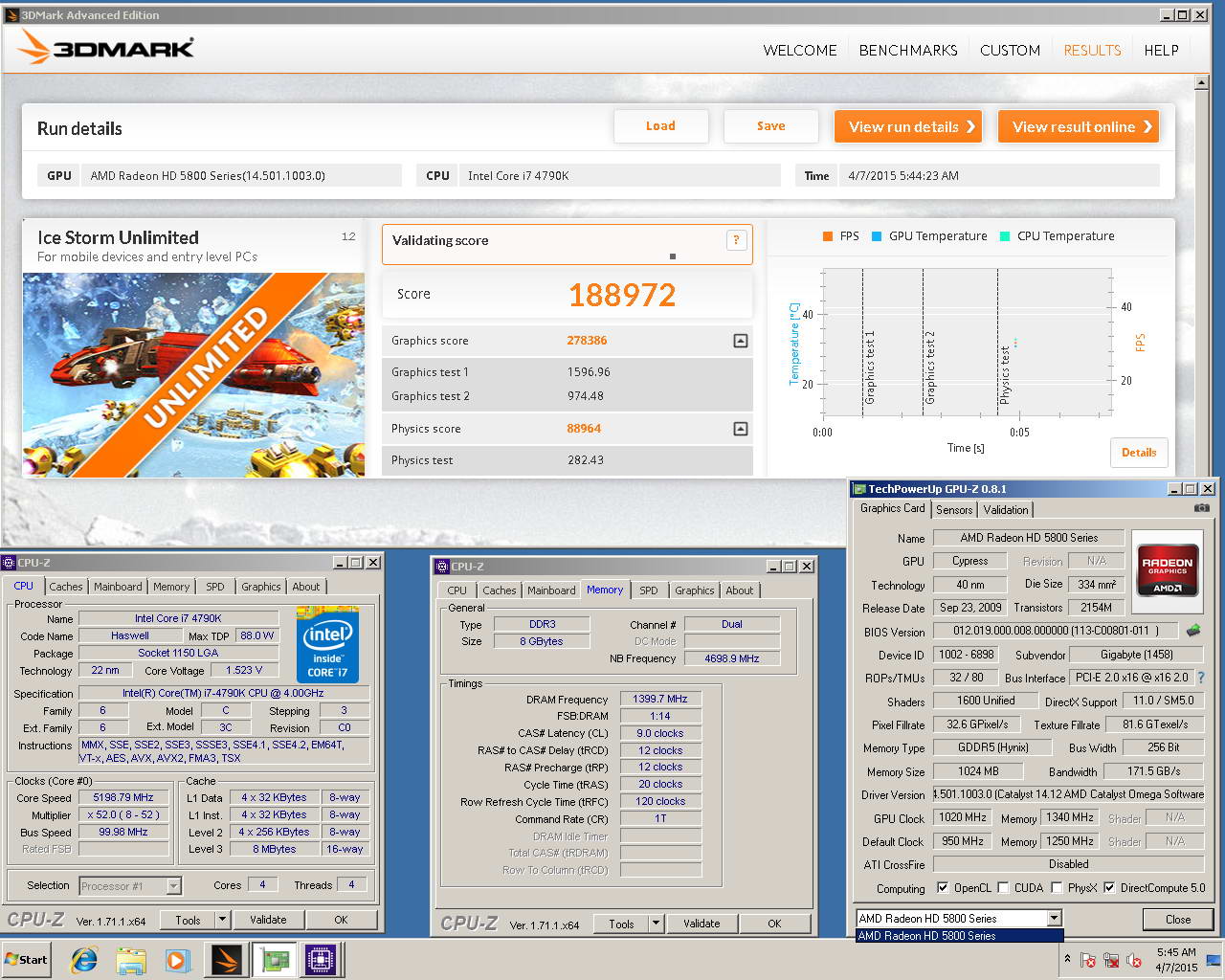Open Internet Explorer from the taskbar

(x=84, y=960)
